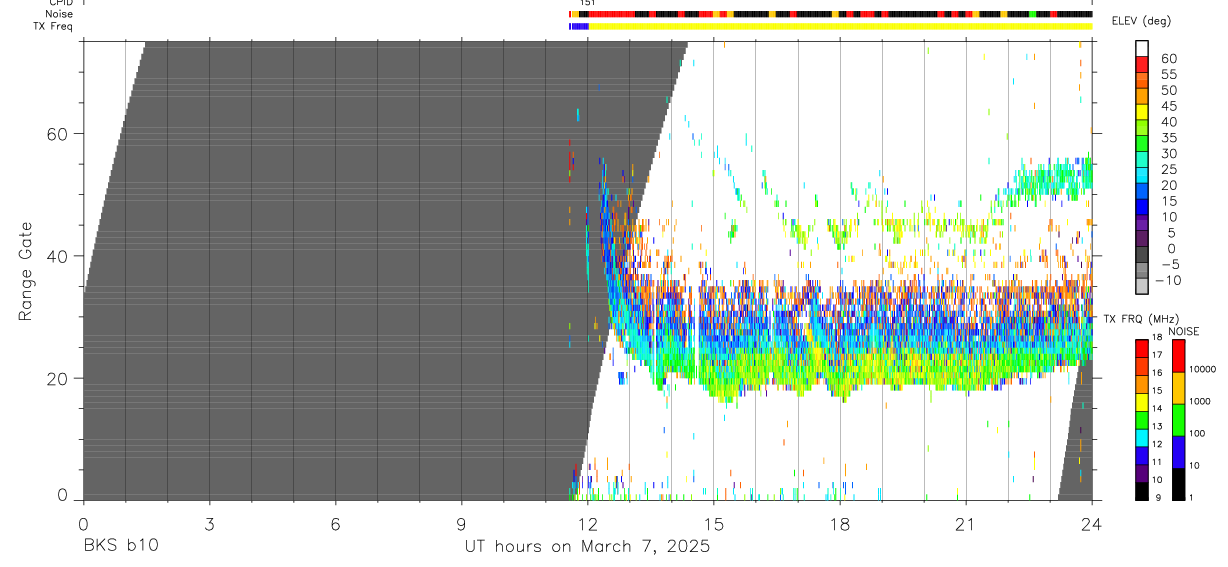1228x567 pixels.
Task: Click the 18 hour tick label
Action: pos(840,524)
